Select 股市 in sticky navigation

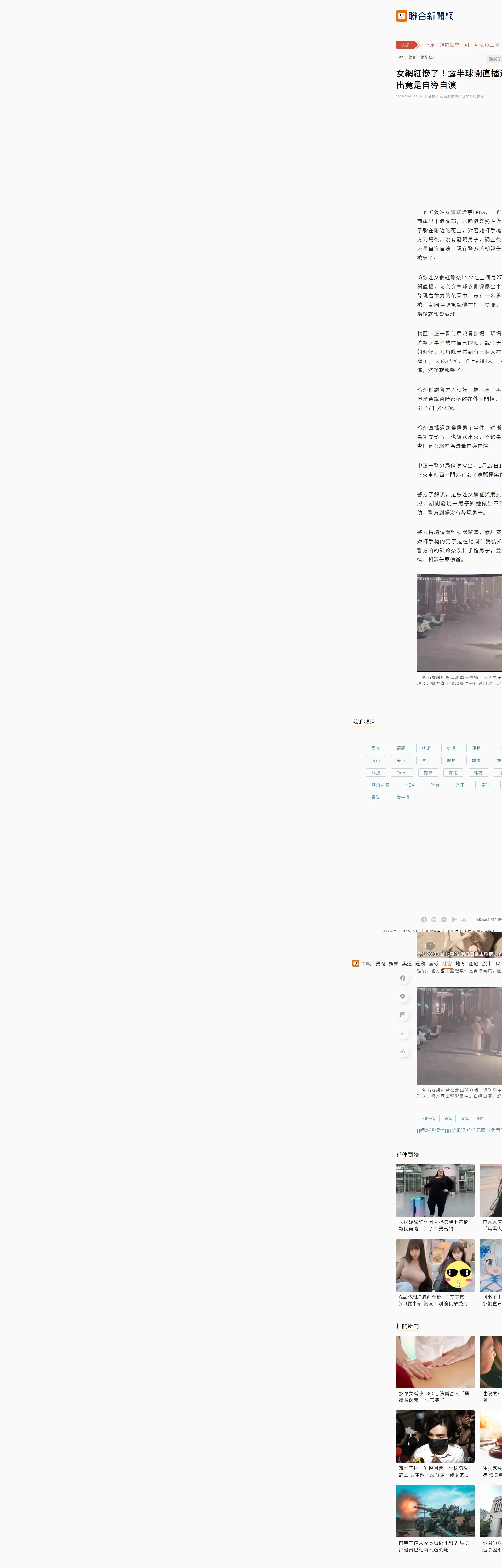[487, 964]
